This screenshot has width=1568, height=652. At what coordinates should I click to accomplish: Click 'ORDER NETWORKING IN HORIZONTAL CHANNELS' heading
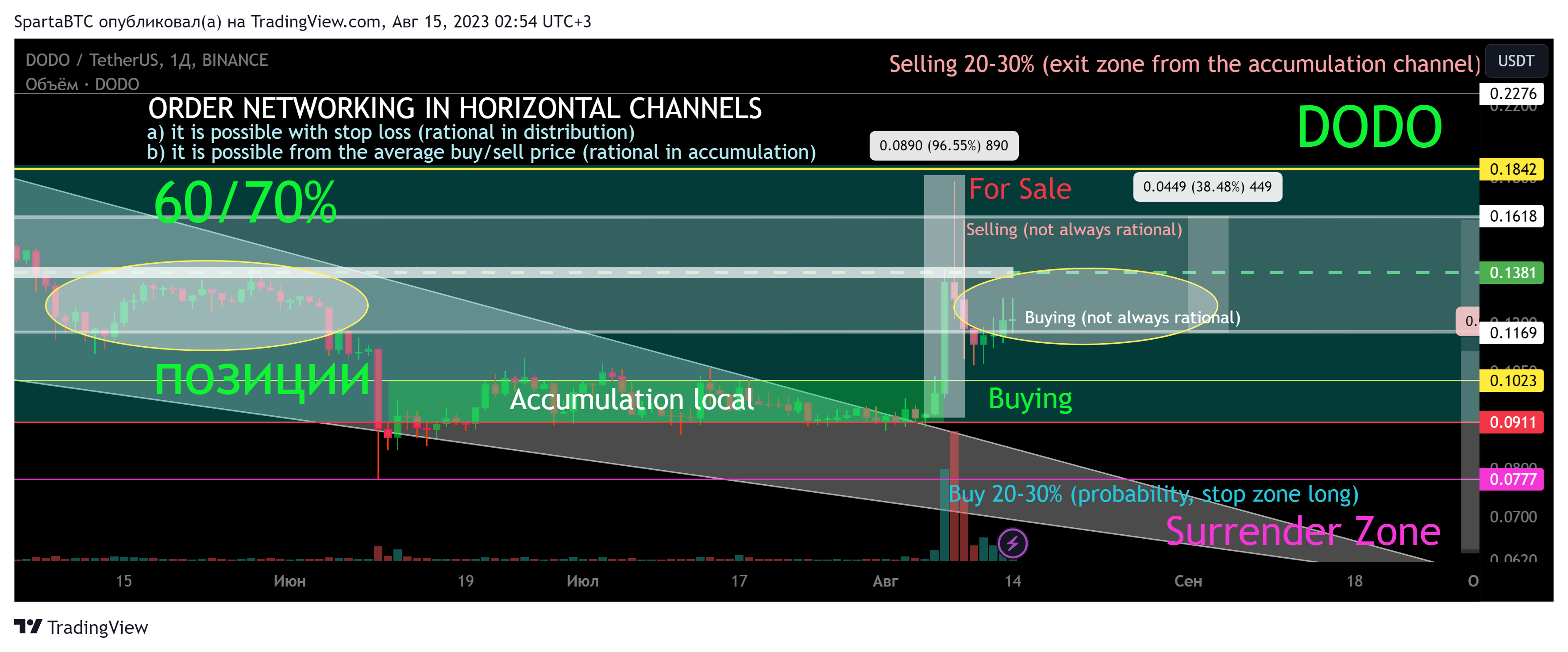pos(455,108)
